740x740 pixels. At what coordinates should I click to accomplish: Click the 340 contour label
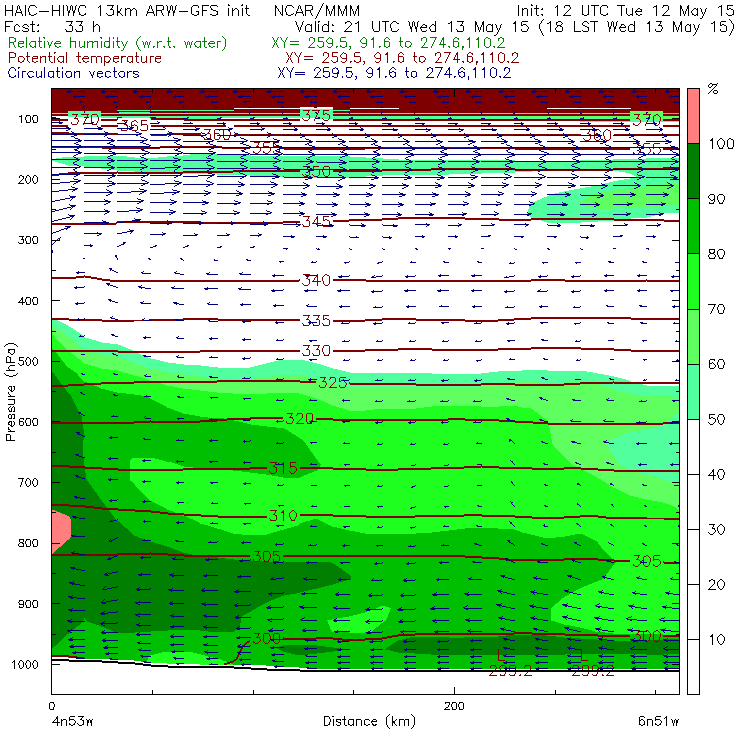pyautogui.click(x=316, y=280)
